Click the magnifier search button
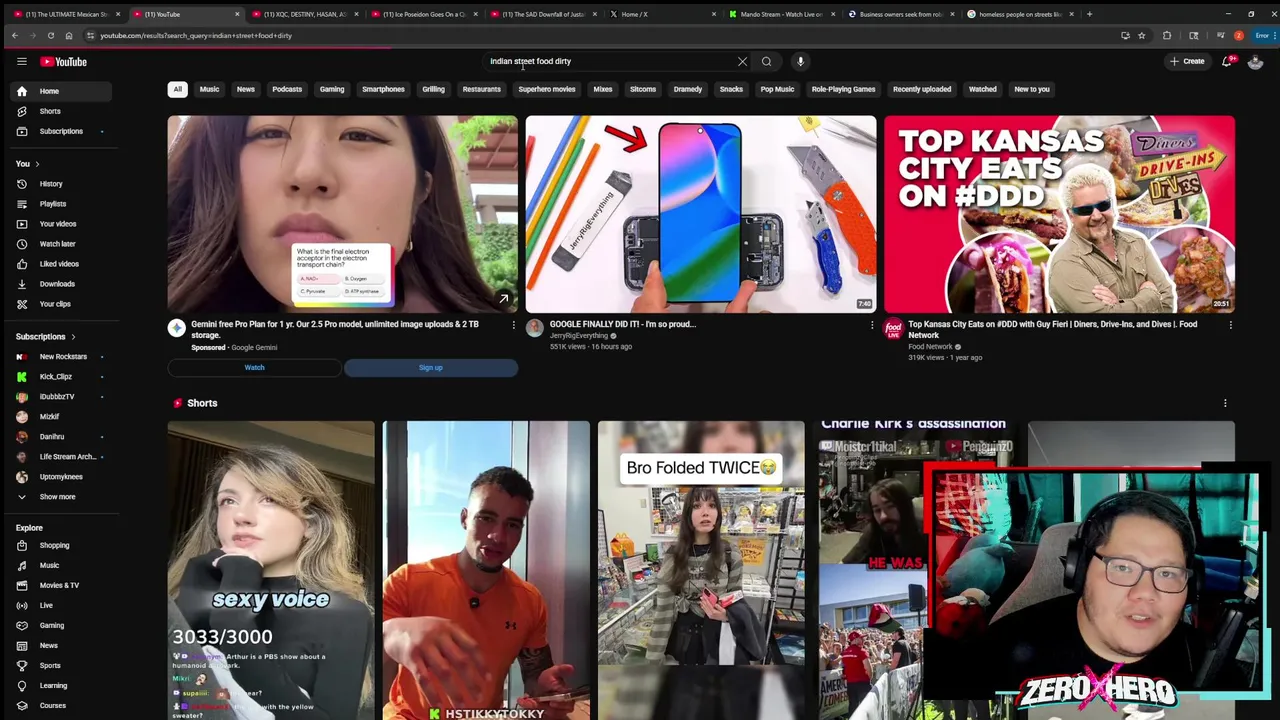The image size is (1280, 720). tap(767, 61)
